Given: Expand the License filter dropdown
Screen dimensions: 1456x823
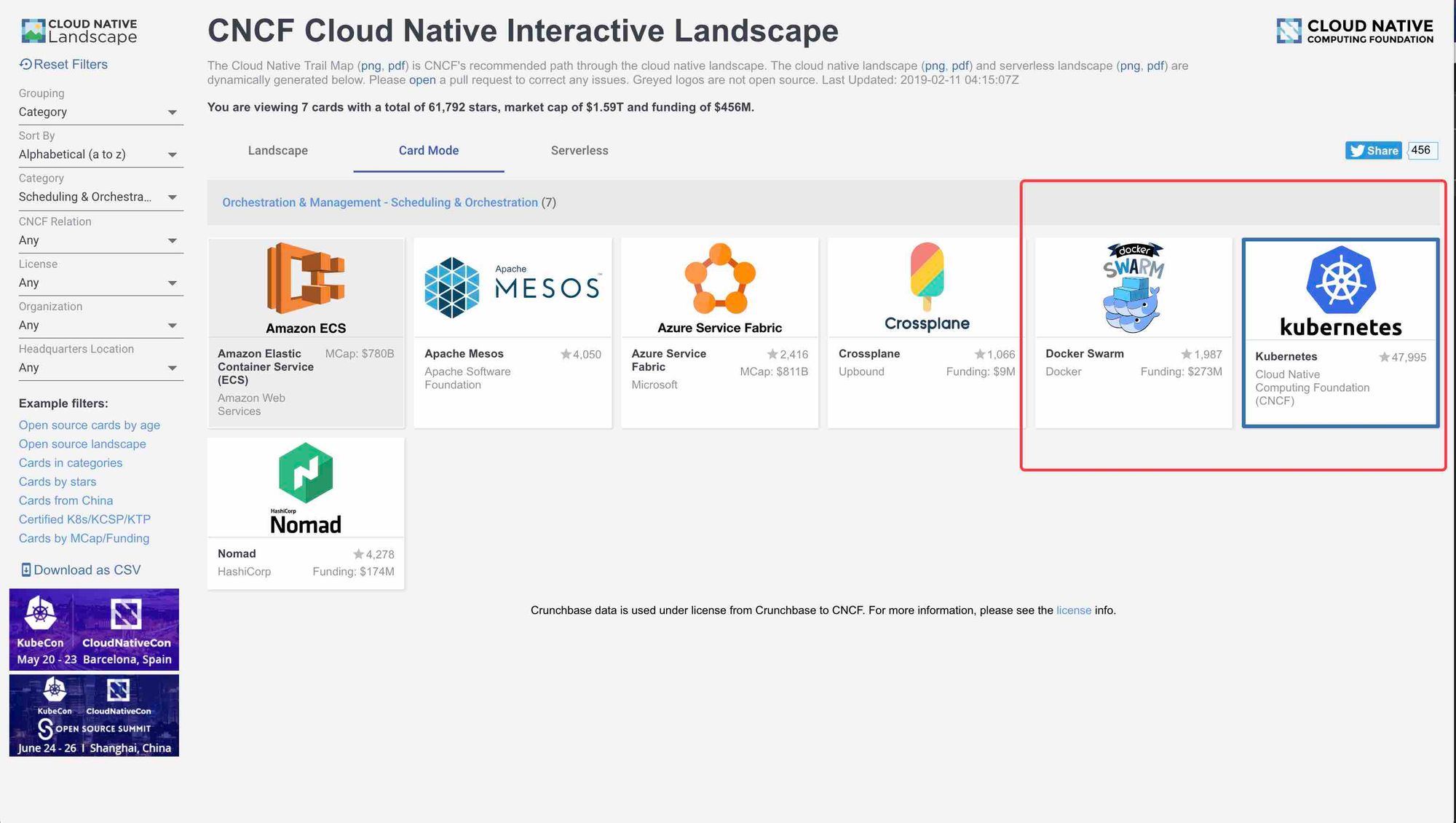Looking at the screenshot, I should point(98,283).
